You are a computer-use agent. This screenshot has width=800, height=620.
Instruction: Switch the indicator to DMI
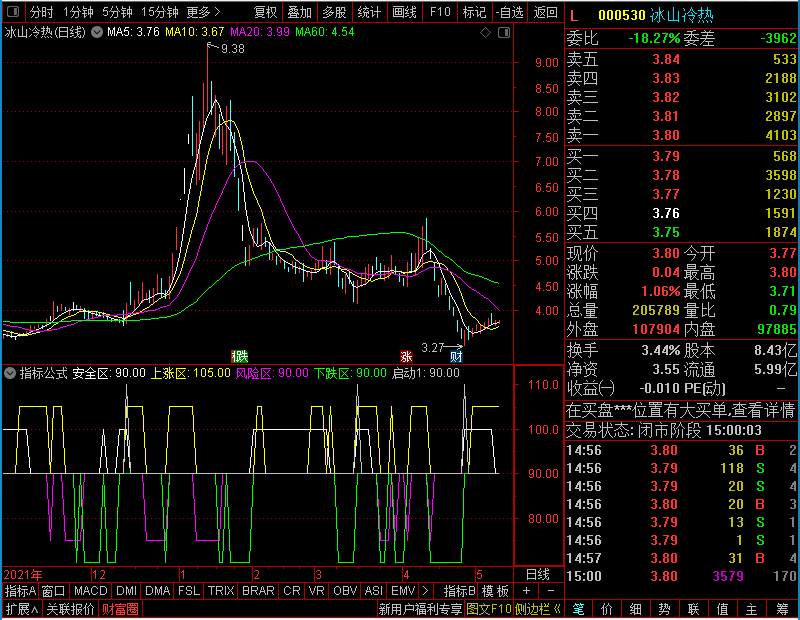point(126,591)
